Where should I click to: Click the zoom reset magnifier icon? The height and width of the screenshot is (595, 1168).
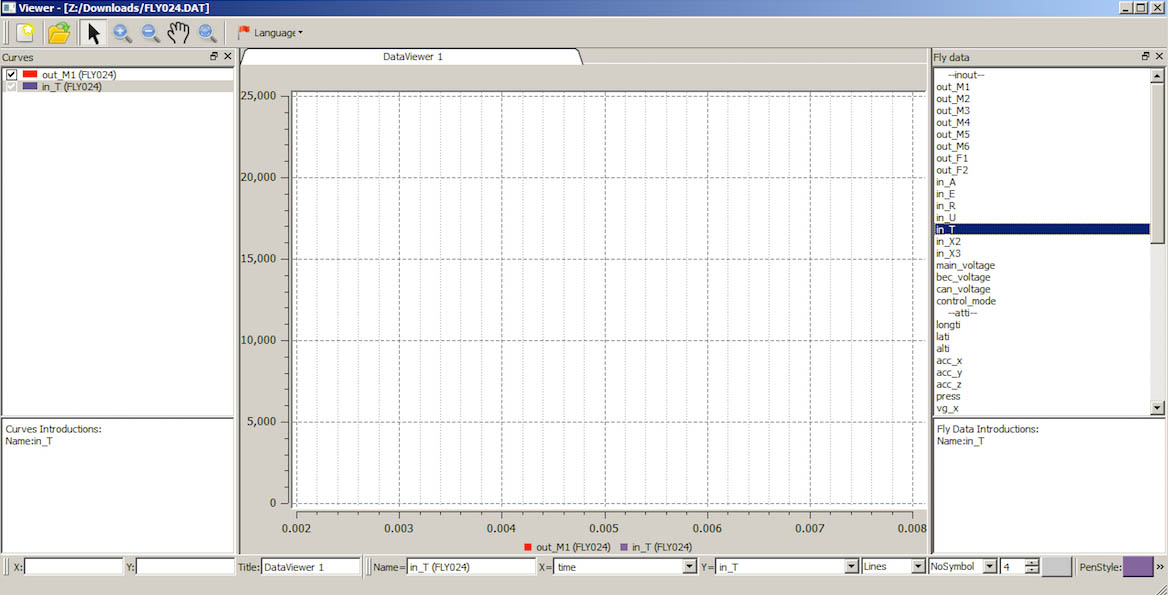tap(207, 33)
